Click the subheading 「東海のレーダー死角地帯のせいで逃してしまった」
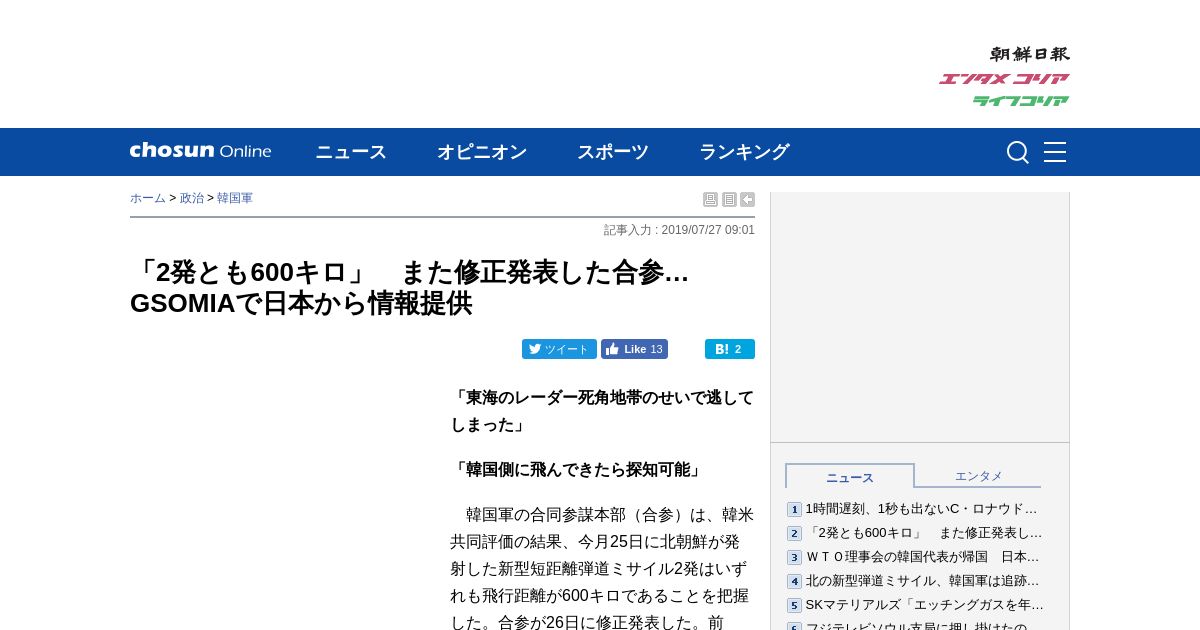Screen dimensions: 1200x630 (x=602, y=411)
